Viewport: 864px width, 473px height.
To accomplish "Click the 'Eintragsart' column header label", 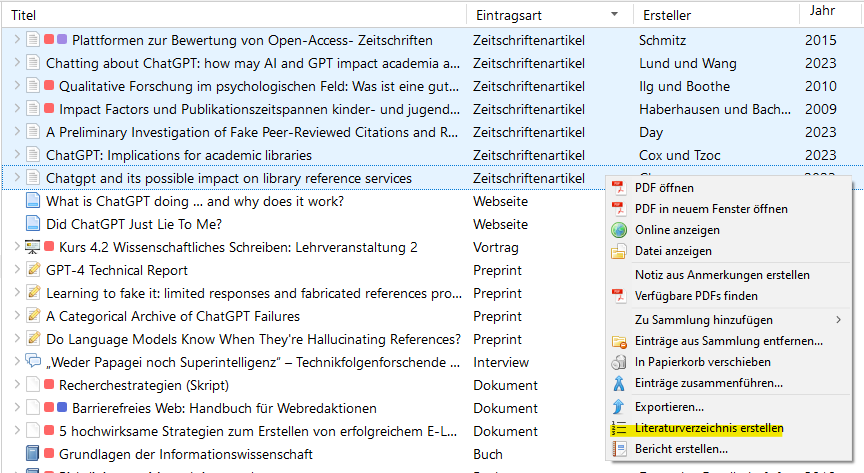I will click(x=509, y=15).
